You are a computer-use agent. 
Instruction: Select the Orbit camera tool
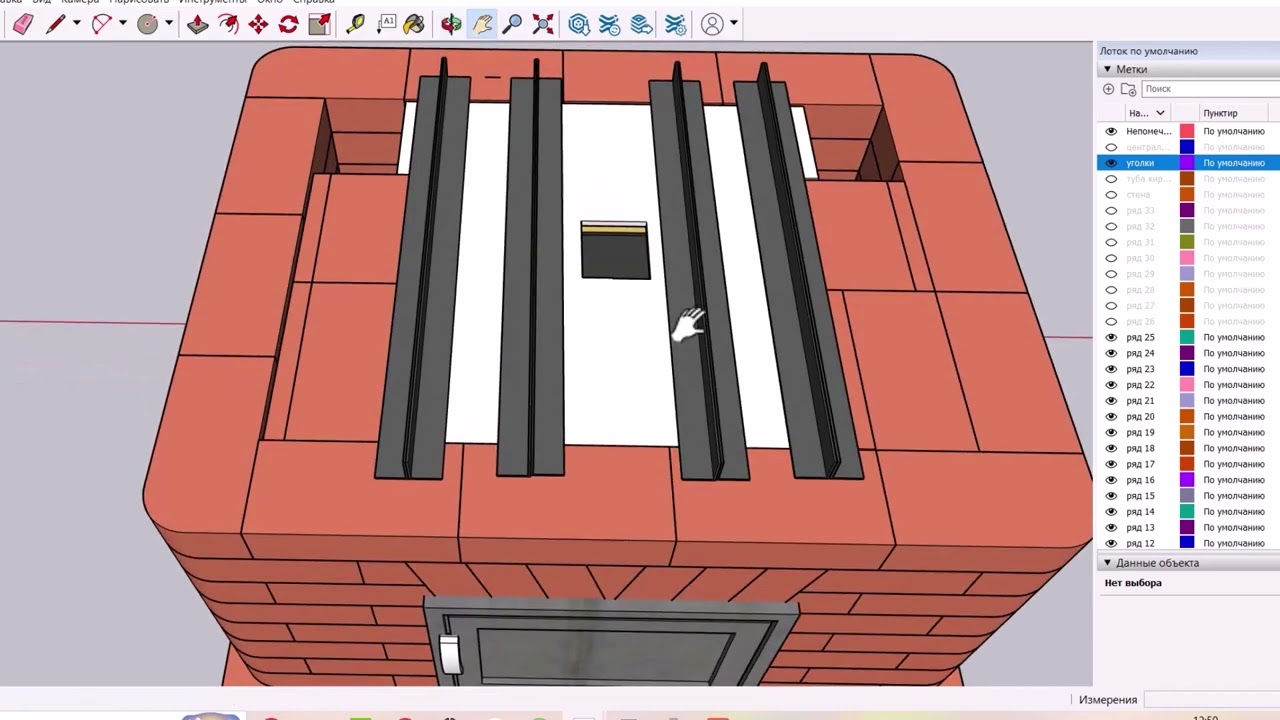click(451, 24)
